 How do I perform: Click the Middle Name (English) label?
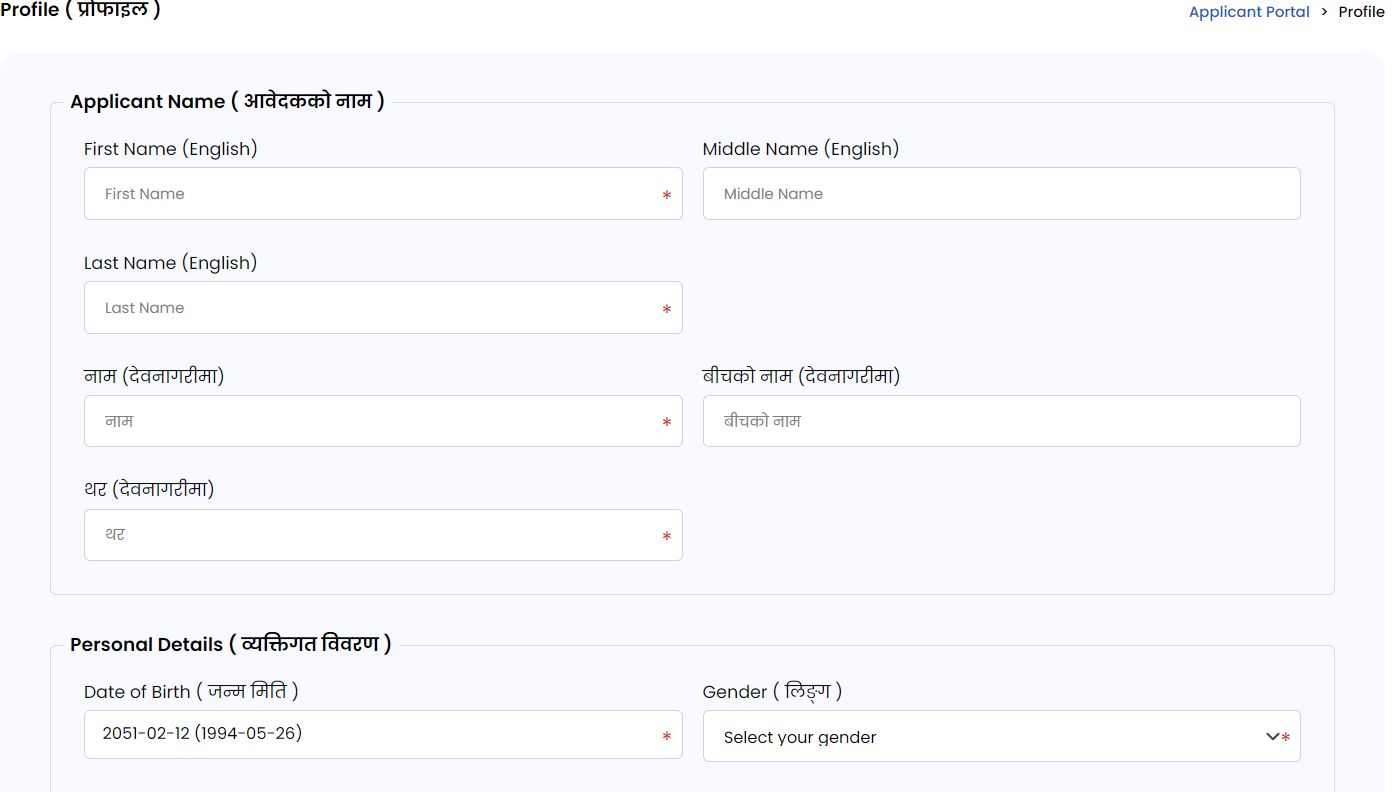(800, 149)
